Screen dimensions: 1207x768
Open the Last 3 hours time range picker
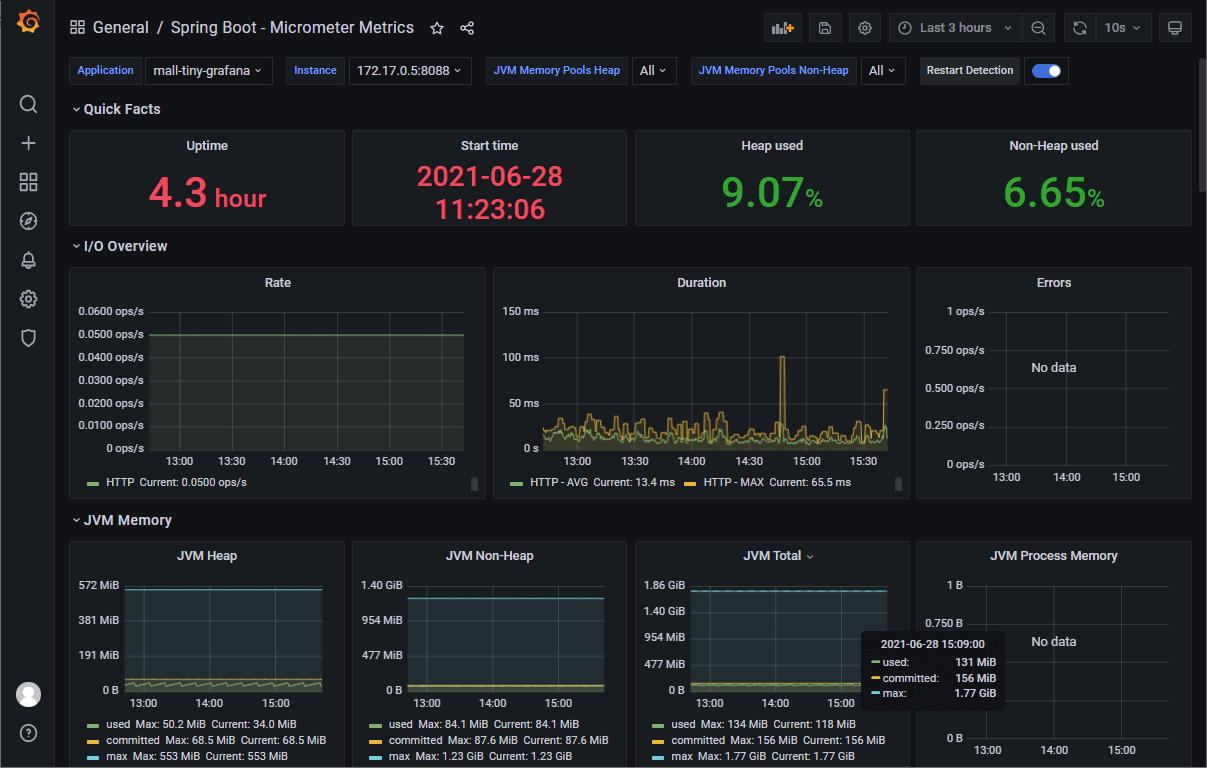[954, 28]
